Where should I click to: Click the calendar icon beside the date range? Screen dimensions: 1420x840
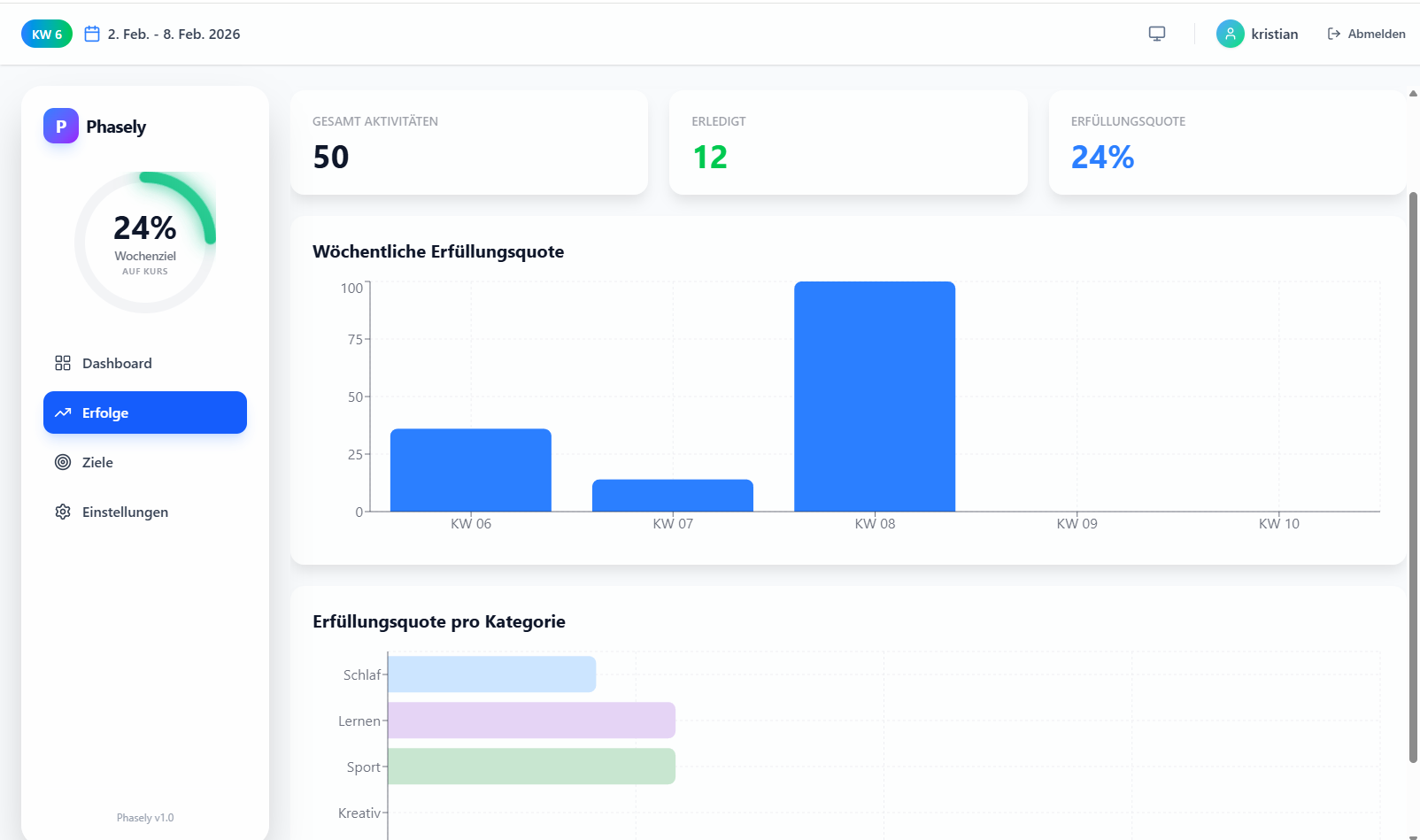[x=92, y=34]
